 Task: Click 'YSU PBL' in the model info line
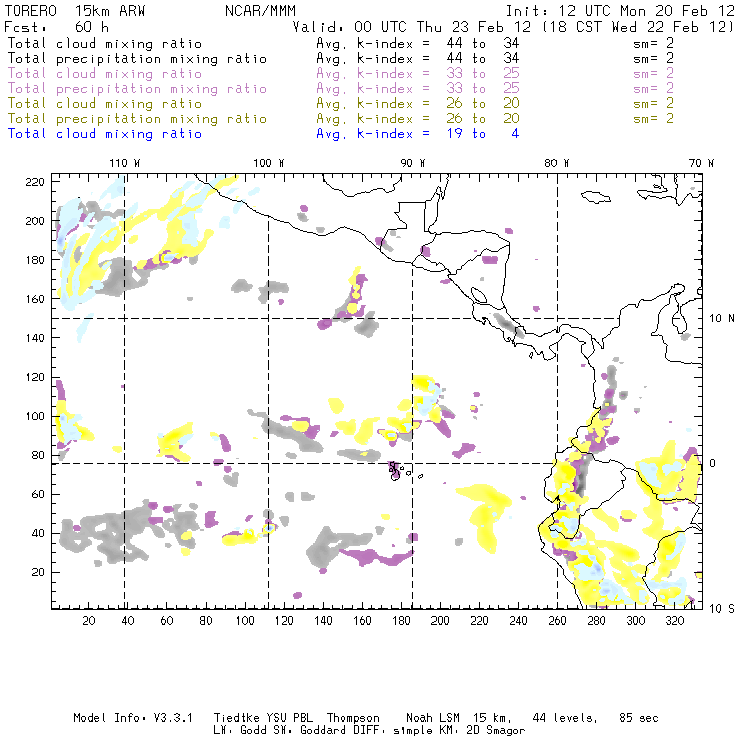(289, 718)
